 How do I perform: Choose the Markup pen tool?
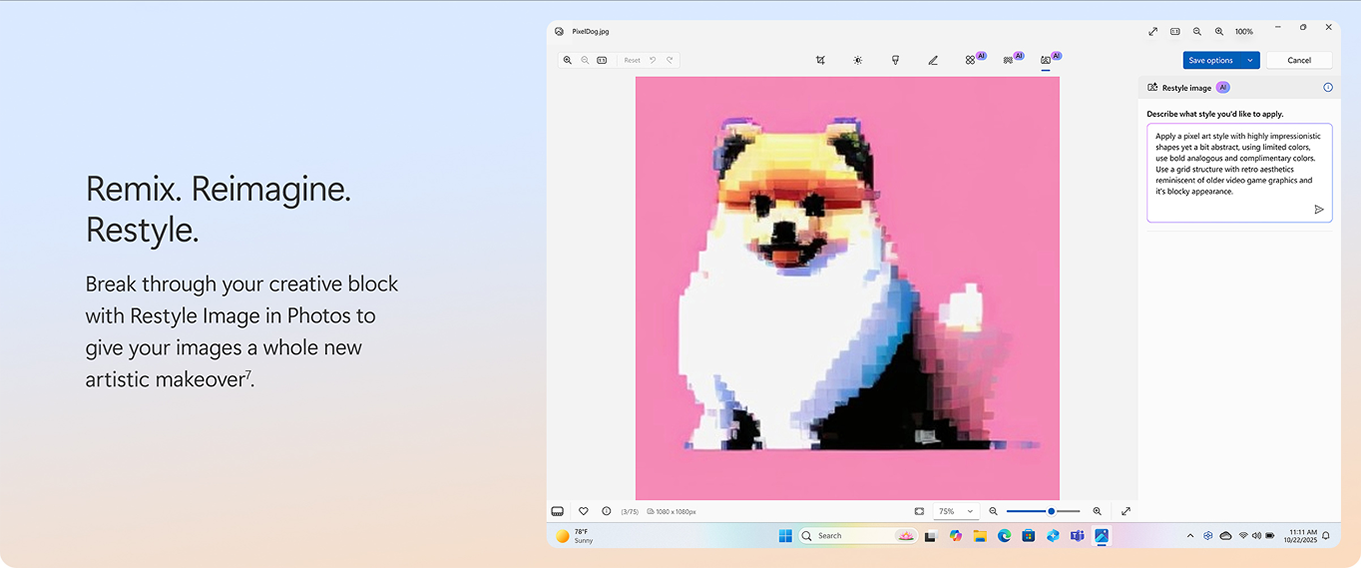click(x=932, y=60)
